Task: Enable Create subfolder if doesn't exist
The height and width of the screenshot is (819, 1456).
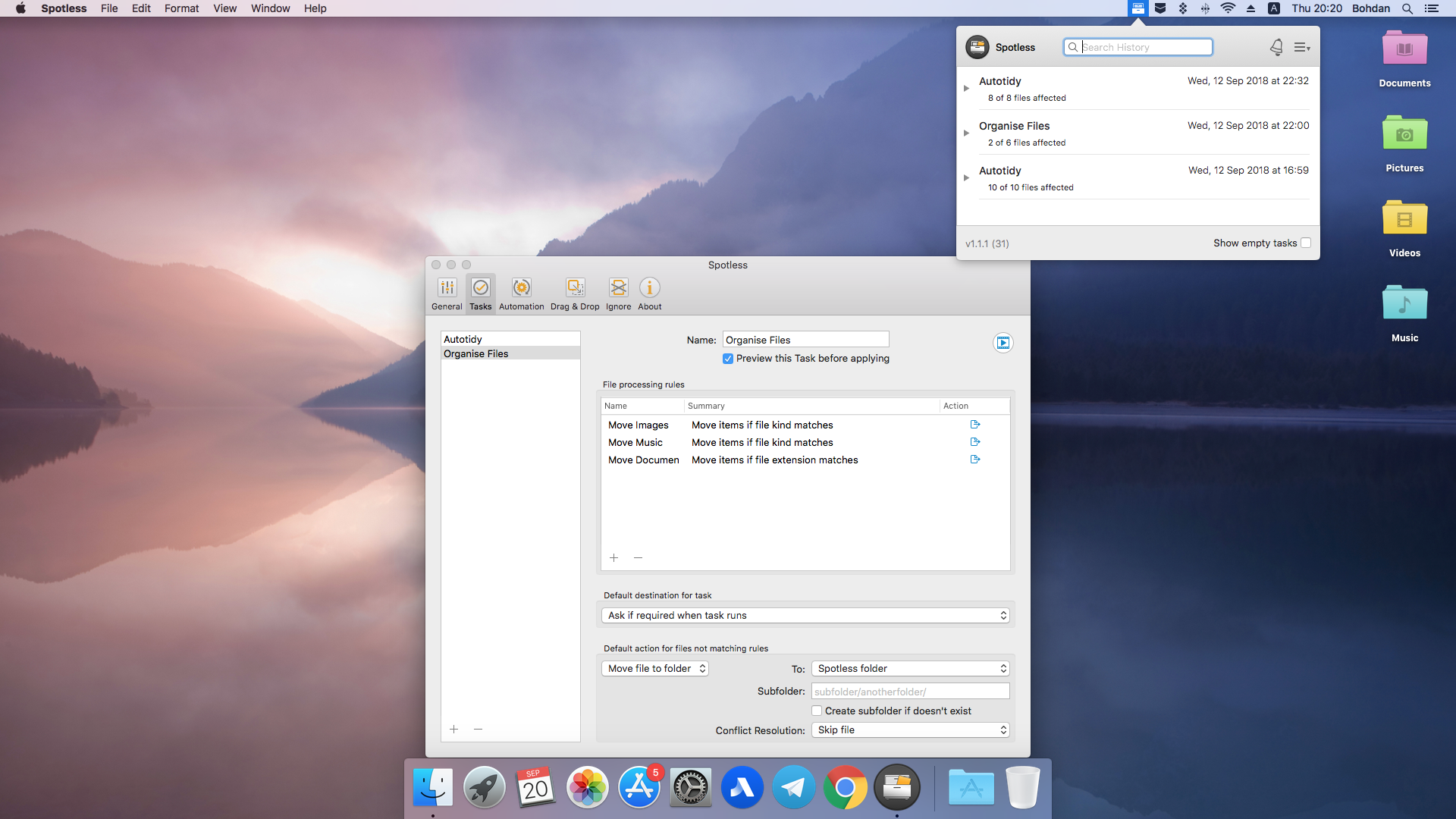Action: 817,710
